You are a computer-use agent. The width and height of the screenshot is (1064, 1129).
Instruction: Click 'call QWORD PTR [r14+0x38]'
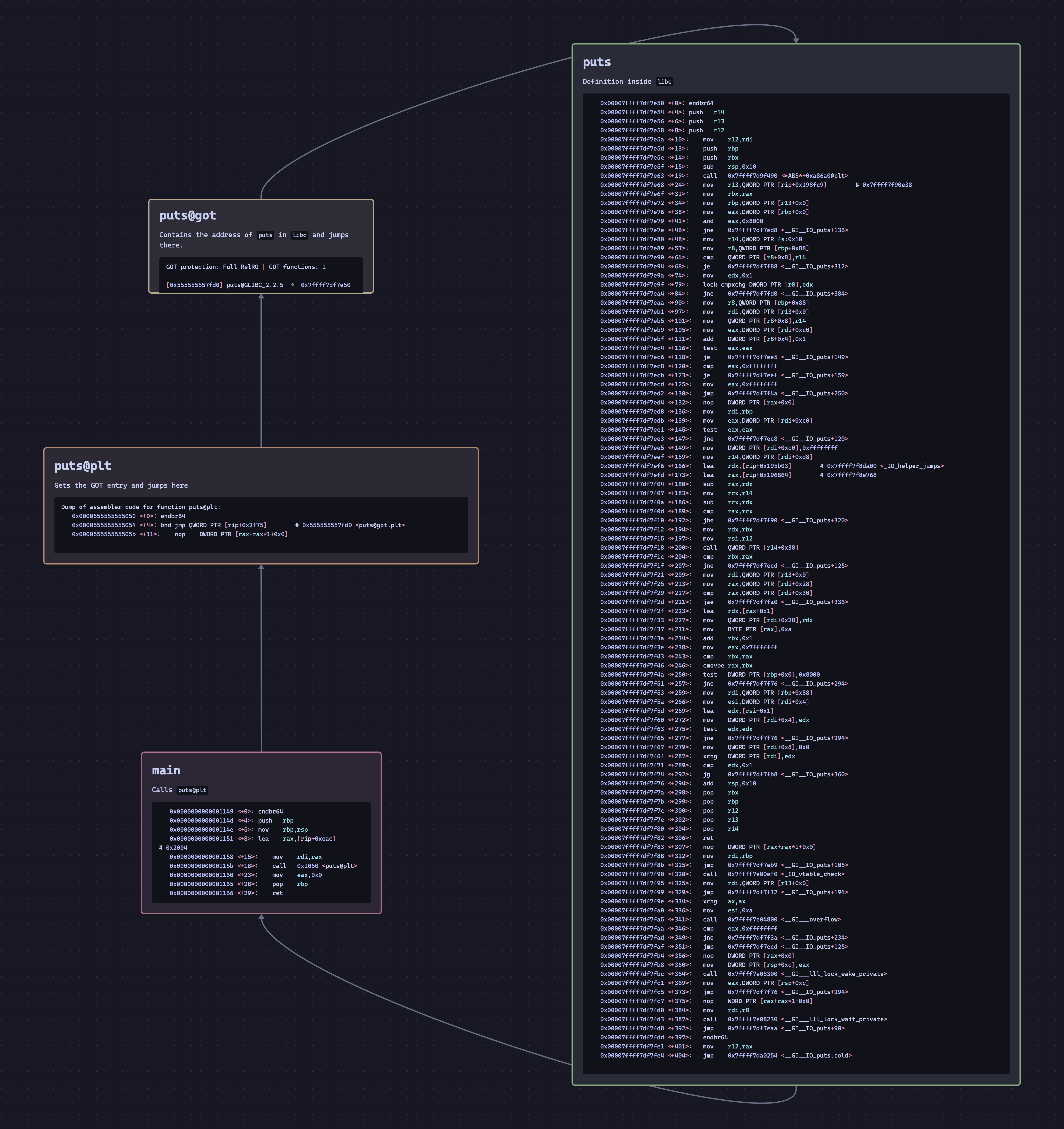750,548
